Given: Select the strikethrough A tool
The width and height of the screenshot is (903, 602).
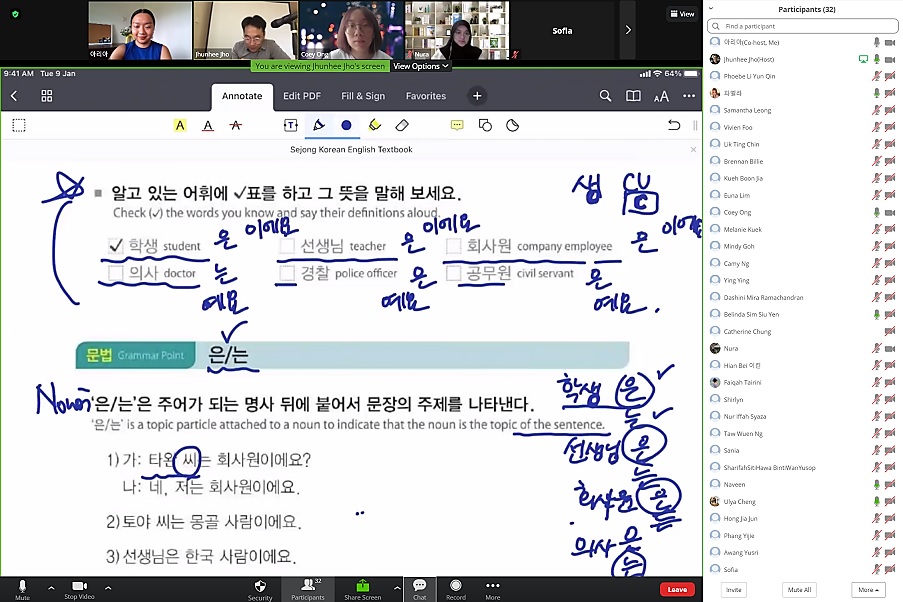Looking at the screenshot, I should [236, 125].
